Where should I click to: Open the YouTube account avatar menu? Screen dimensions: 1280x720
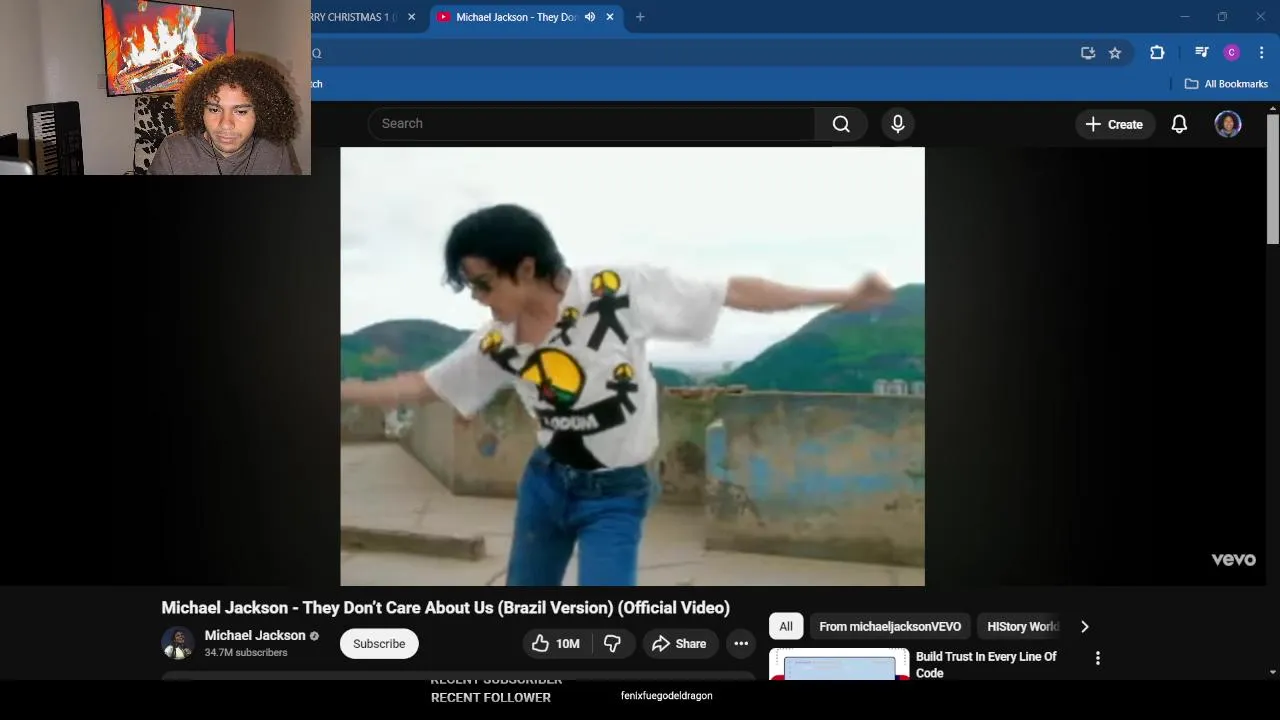tap(1228, 124)
